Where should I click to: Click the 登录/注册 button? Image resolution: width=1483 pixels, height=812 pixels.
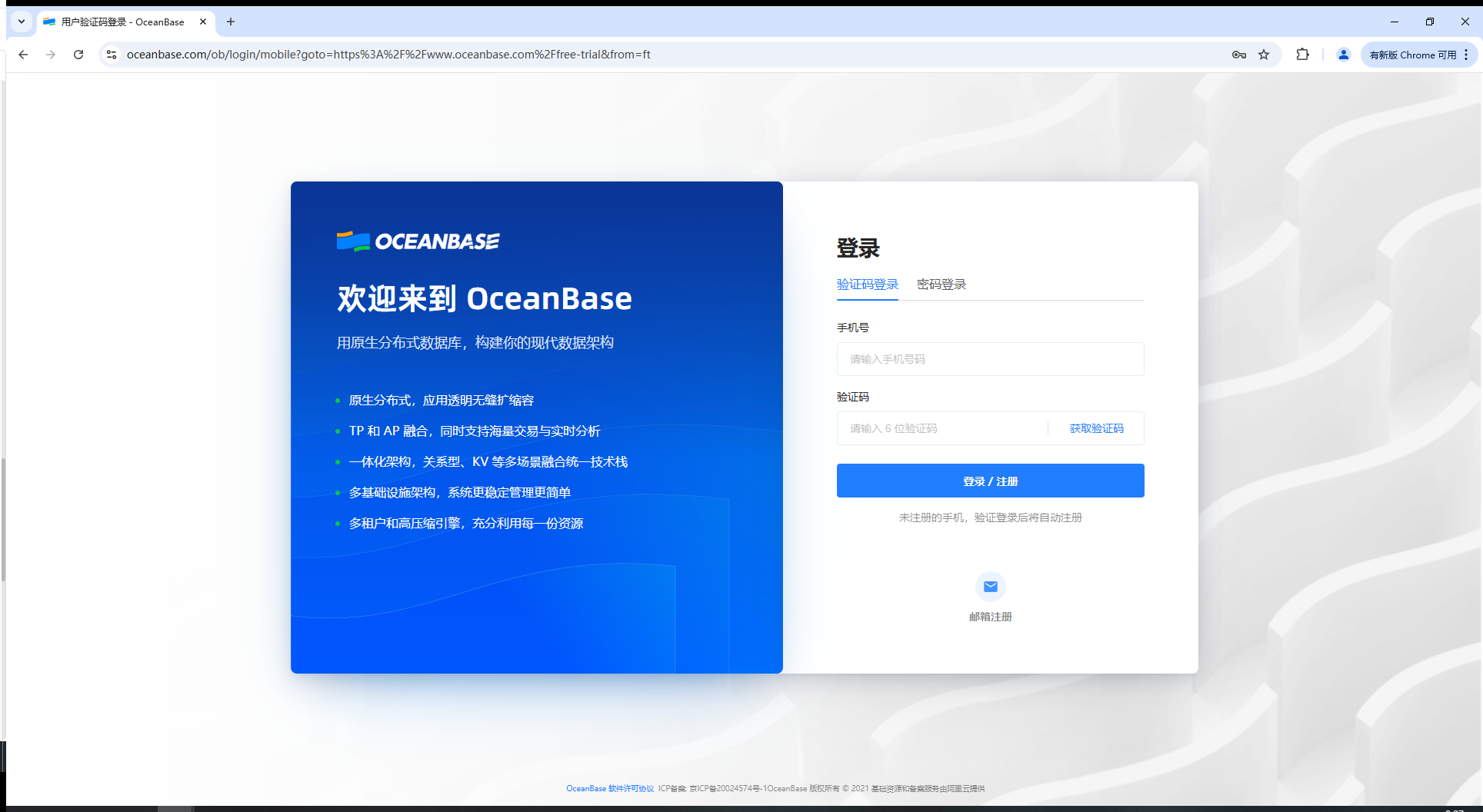[x=990, y=480]
